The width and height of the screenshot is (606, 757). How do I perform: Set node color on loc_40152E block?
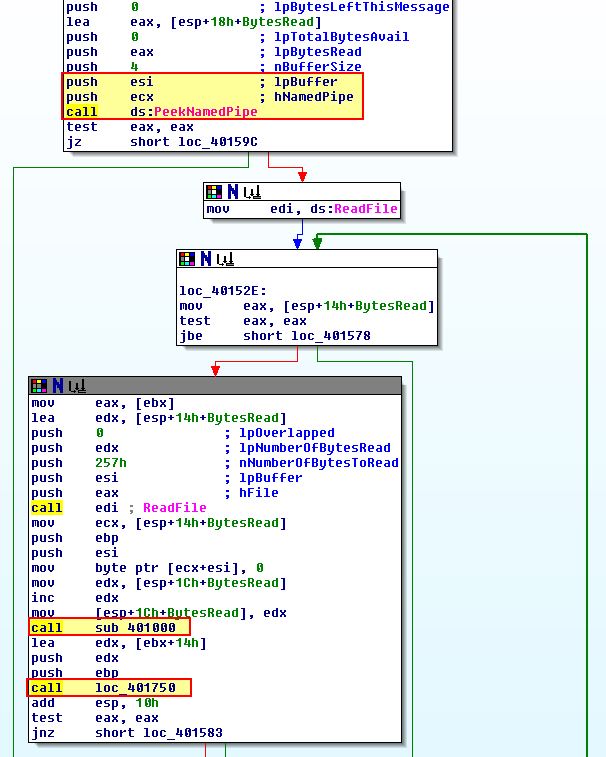tap(186, 259)
